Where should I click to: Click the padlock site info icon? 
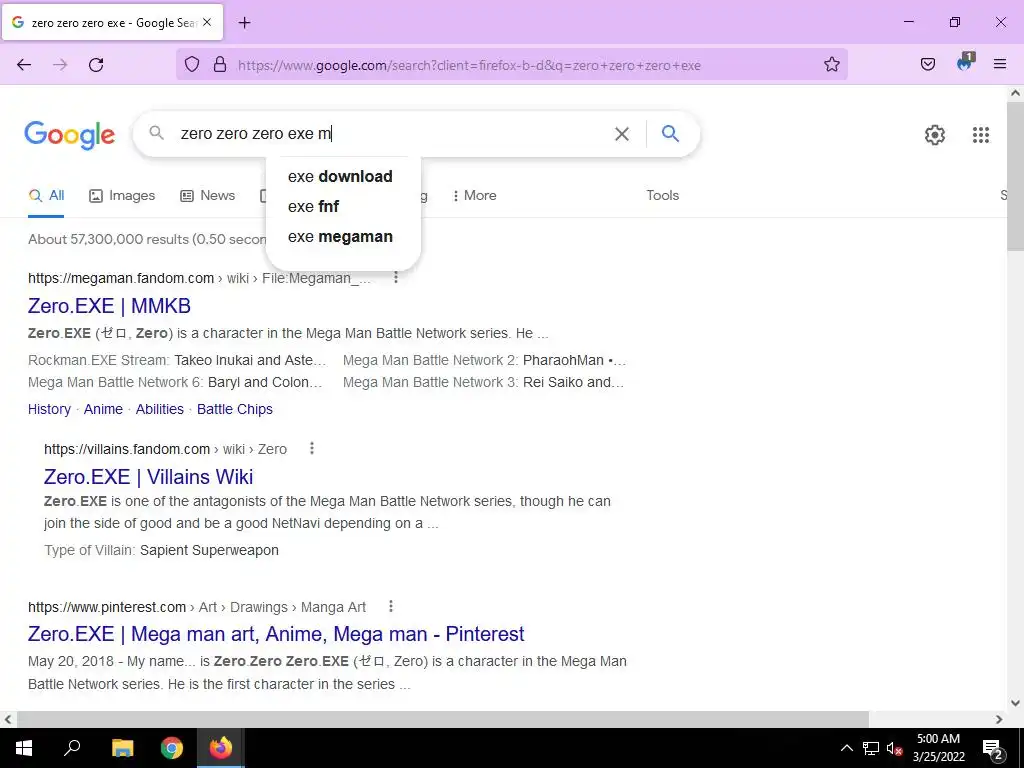[x=220, y=65]
